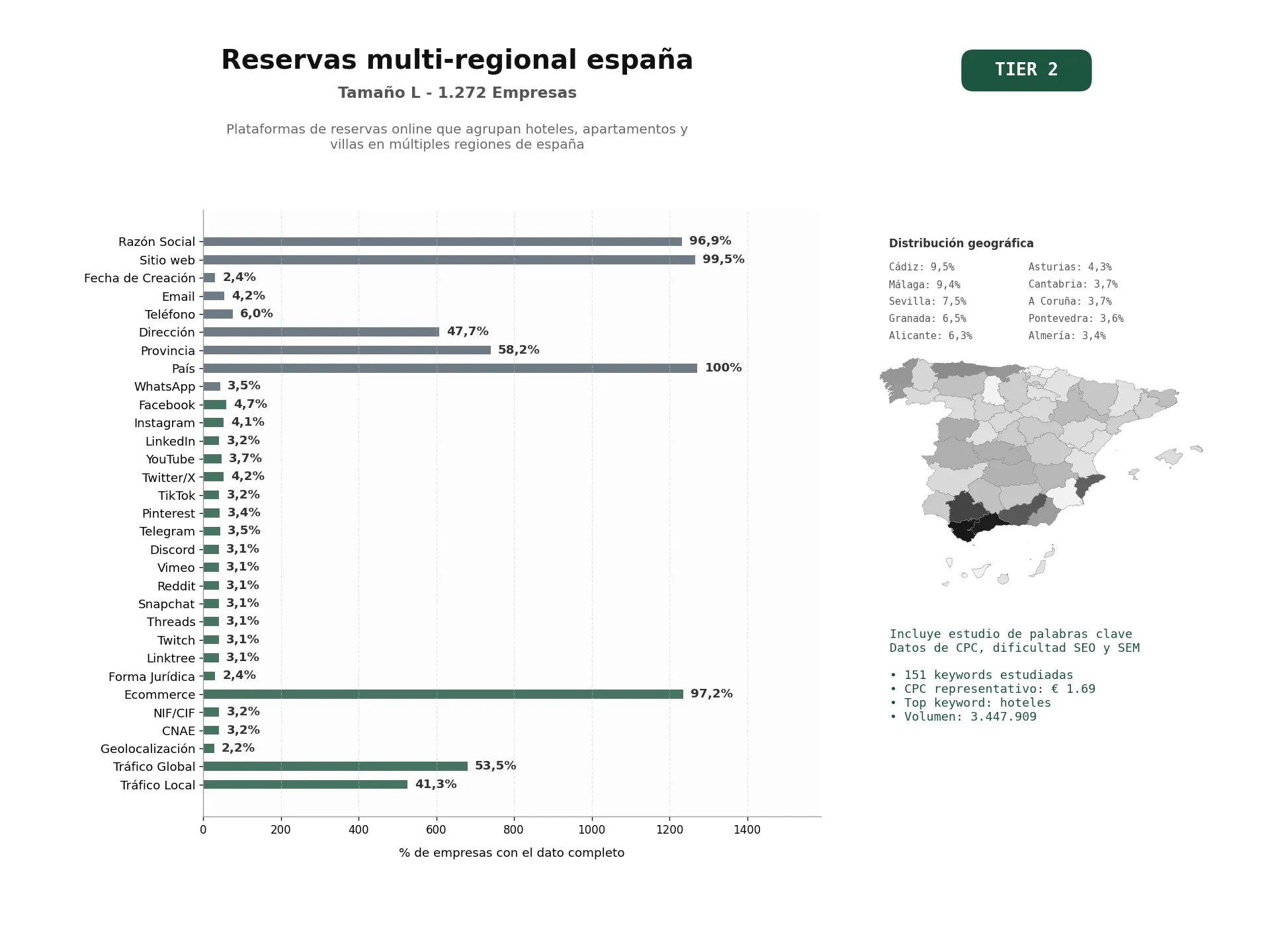Viewport: 1270px width, 952px height.
Task: Click the 'Email' row label
Action: pos(179,296)
